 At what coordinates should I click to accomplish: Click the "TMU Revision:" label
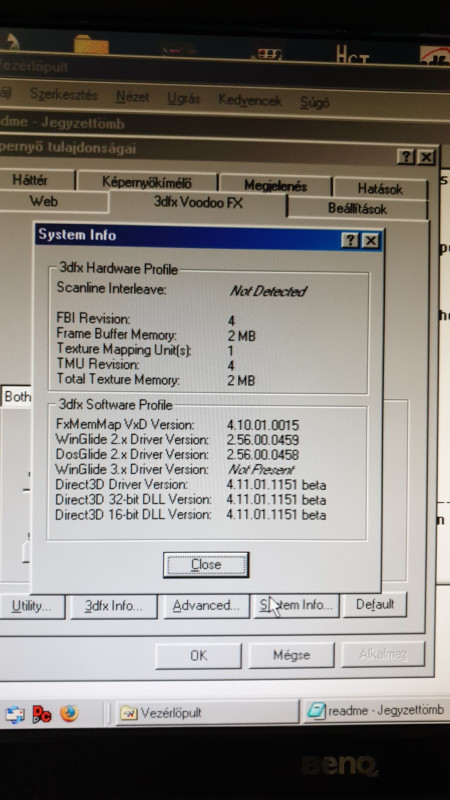coord(98,364)
